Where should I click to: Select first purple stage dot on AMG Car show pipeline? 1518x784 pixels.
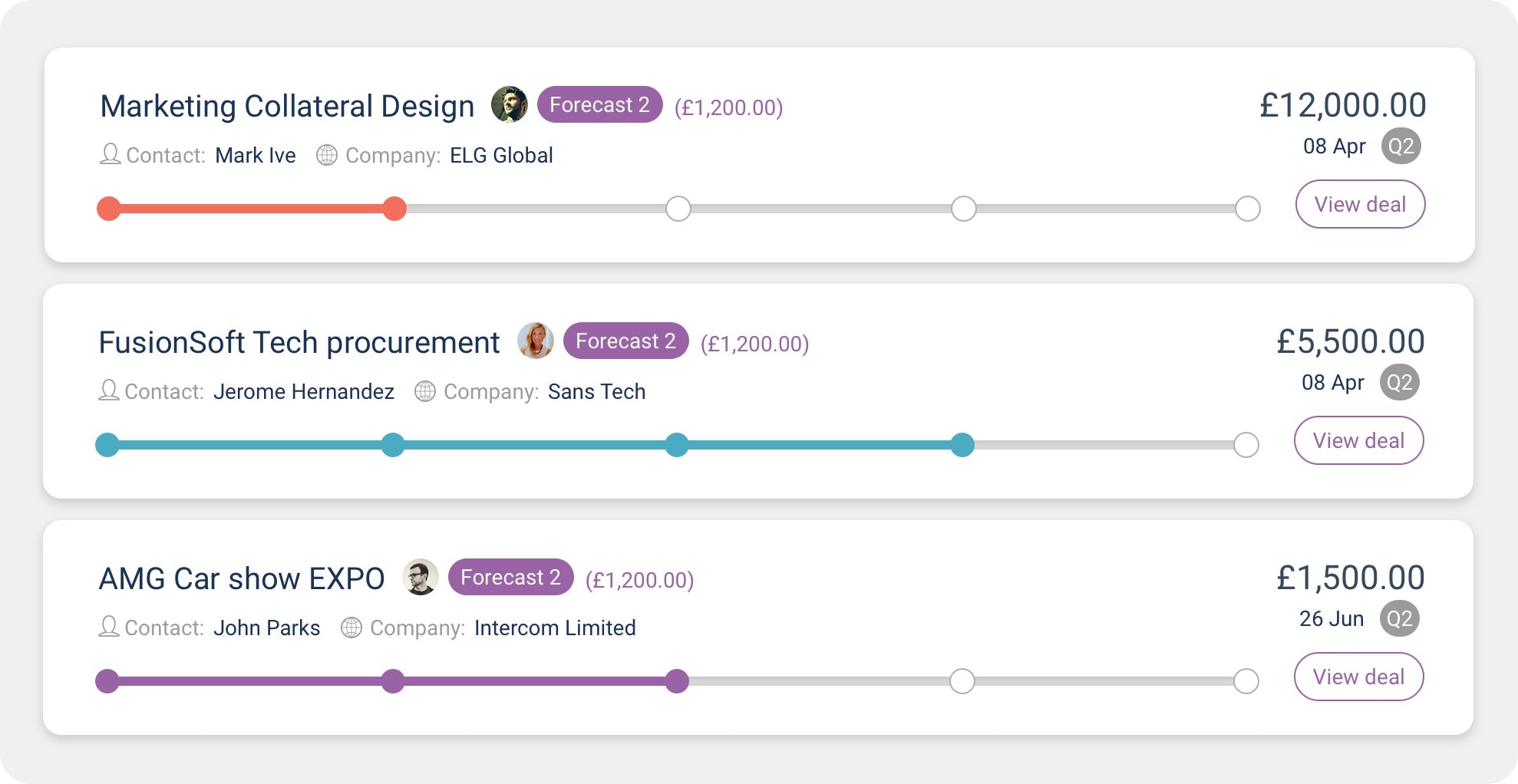tap(107, 681)
